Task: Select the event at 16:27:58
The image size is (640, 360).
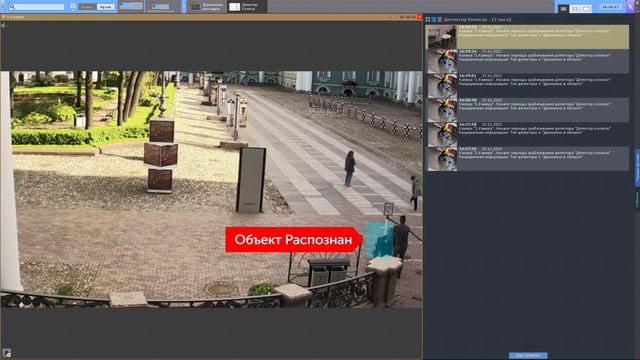Action: pyautogui.click(x=527, y=134)
